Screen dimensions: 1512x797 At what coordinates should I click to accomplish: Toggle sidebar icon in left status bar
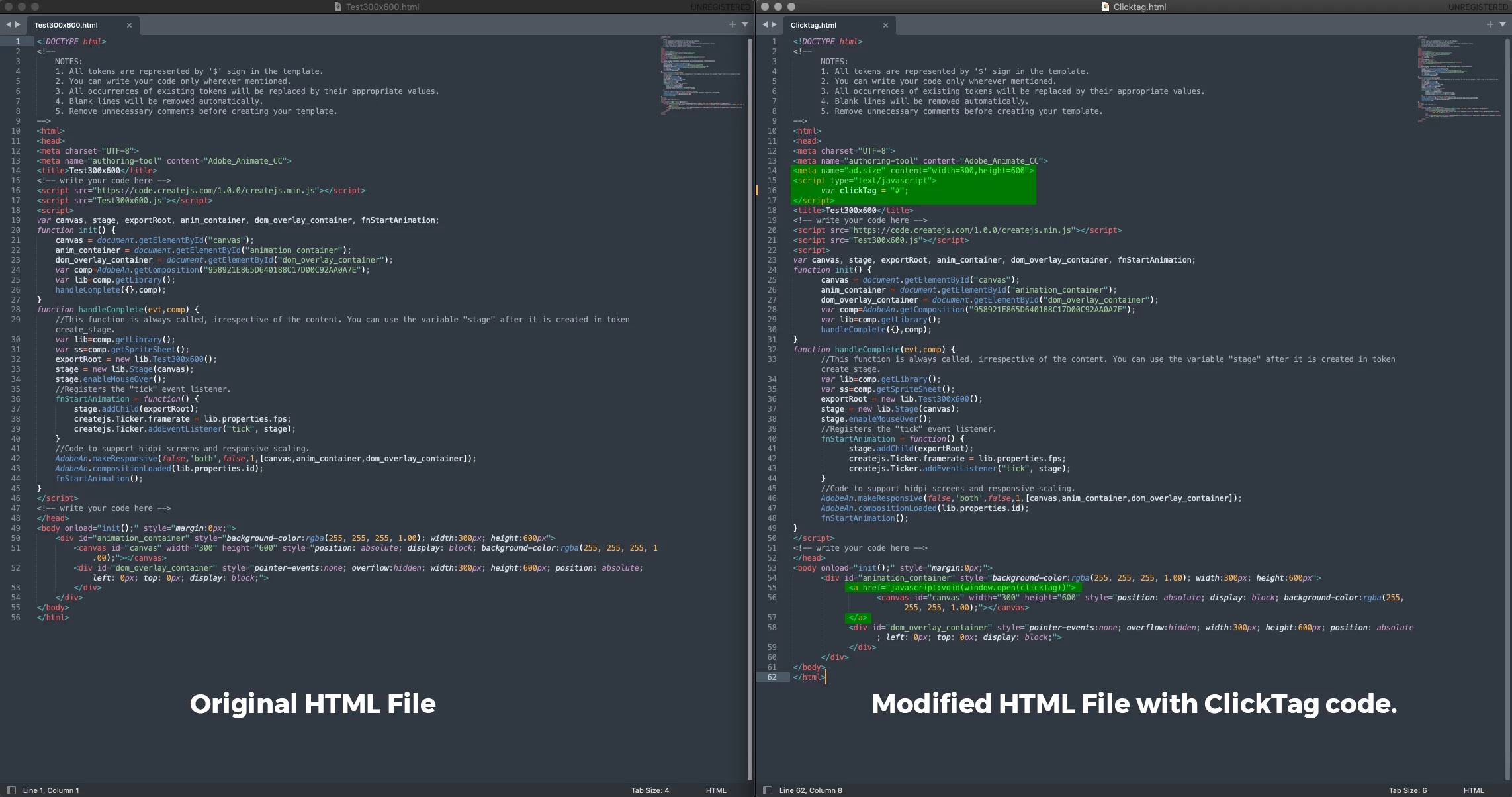click(11, 790)
